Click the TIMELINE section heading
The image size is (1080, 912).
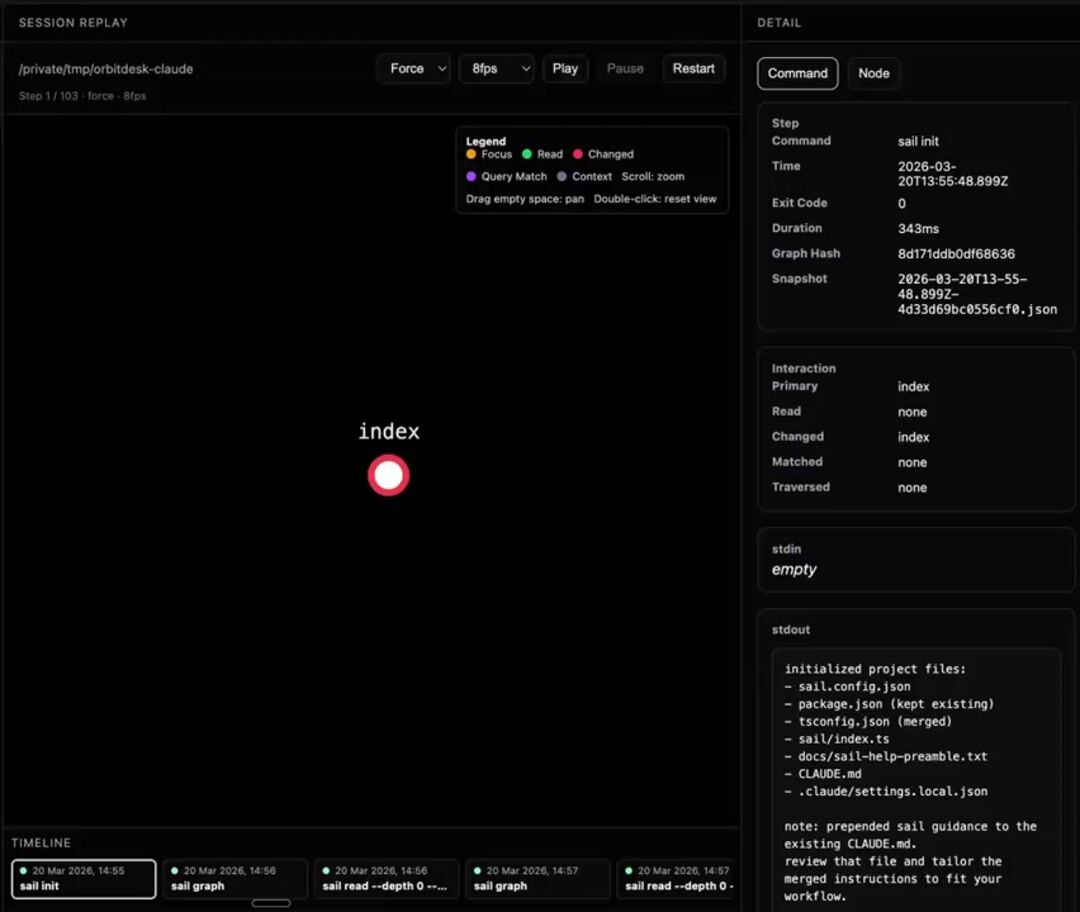pyautogui.click(x=41, y=843)
